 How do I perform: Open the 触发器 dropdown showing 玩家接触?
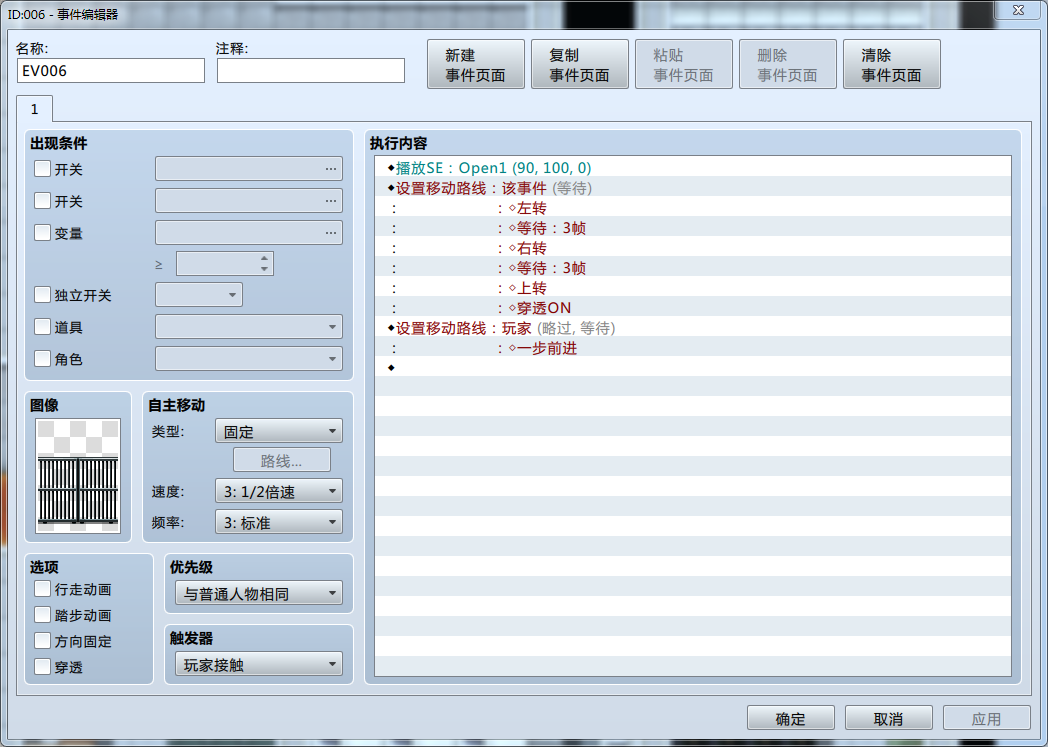259,664
